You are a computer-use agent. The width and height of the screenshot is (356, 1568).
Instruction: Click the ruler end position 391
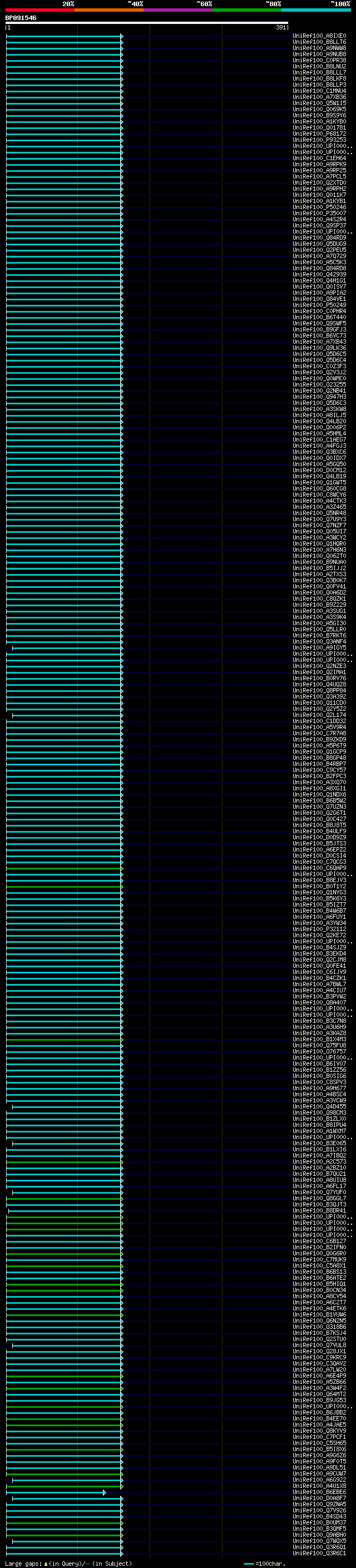pos(280,27)
